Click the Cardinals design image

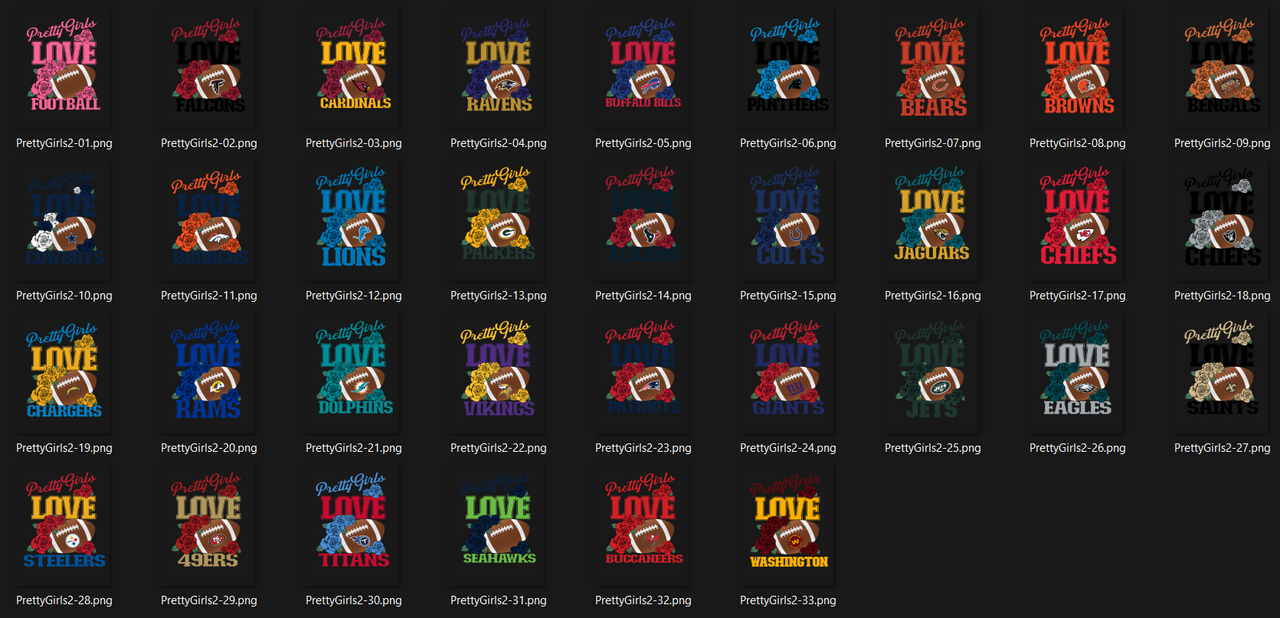(x=354, y=67)
